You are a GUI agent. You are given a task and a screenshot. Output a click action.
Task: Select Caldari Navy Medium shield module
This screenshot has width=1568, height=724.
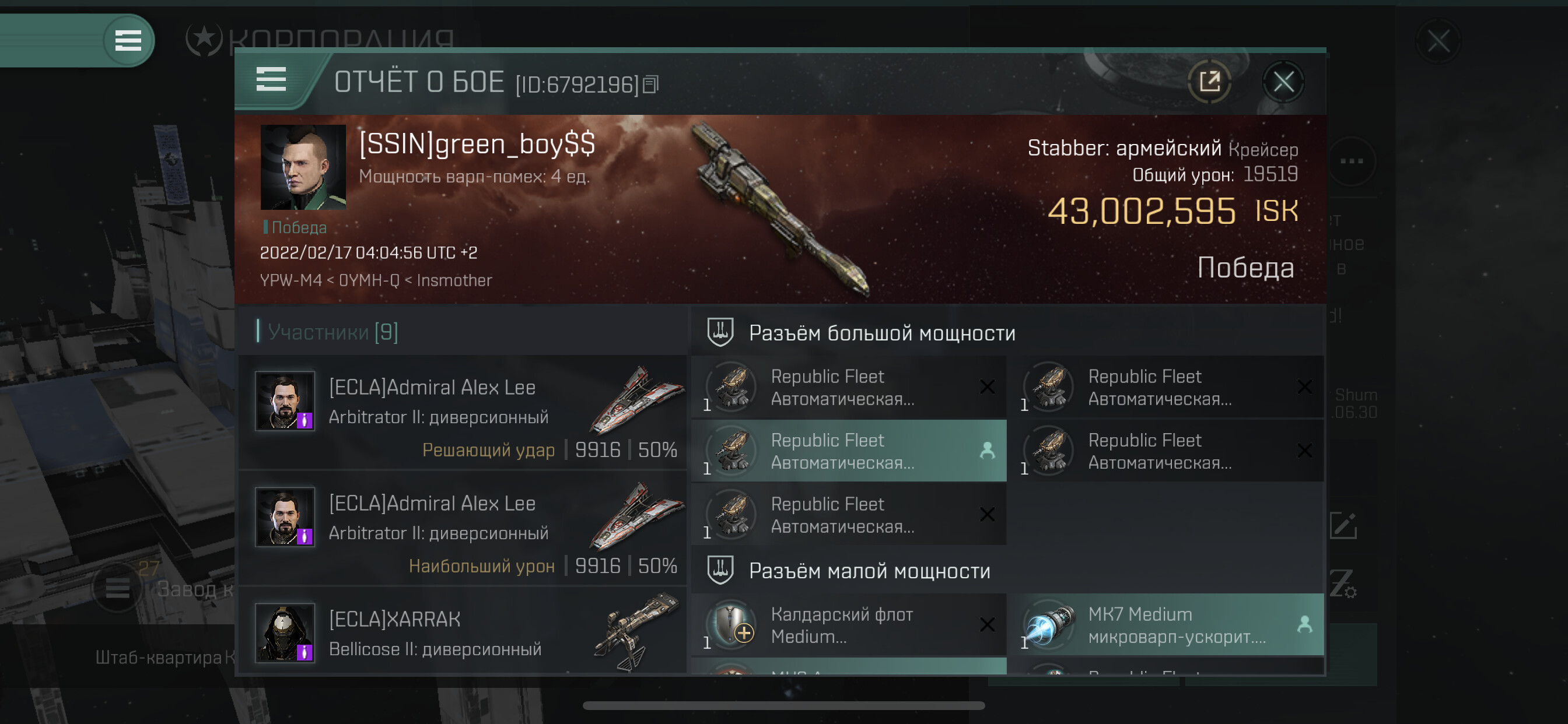[849, 625]
